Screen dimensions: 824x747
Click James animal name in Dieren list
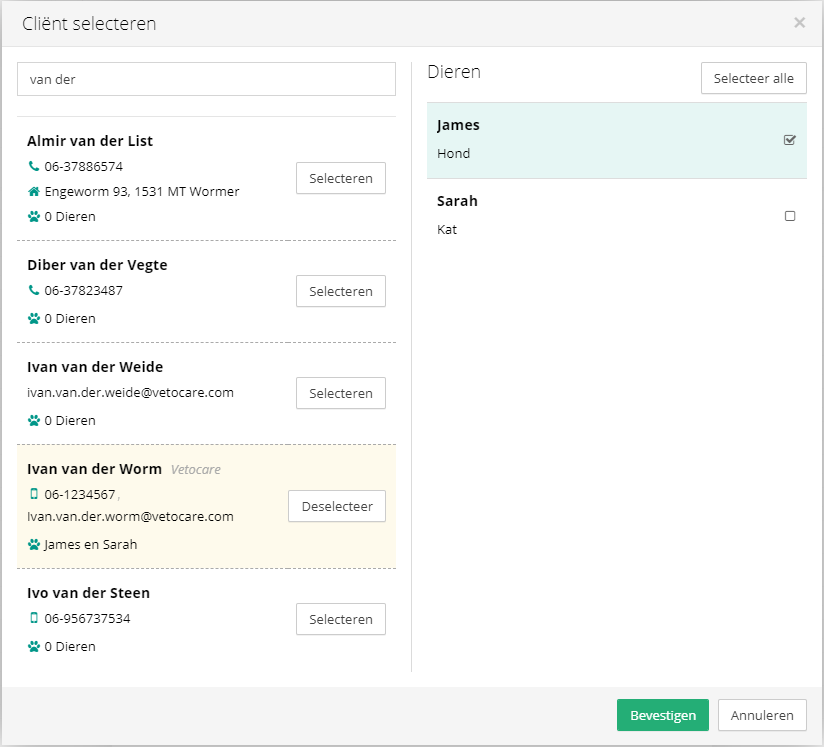tap(458, 125)
